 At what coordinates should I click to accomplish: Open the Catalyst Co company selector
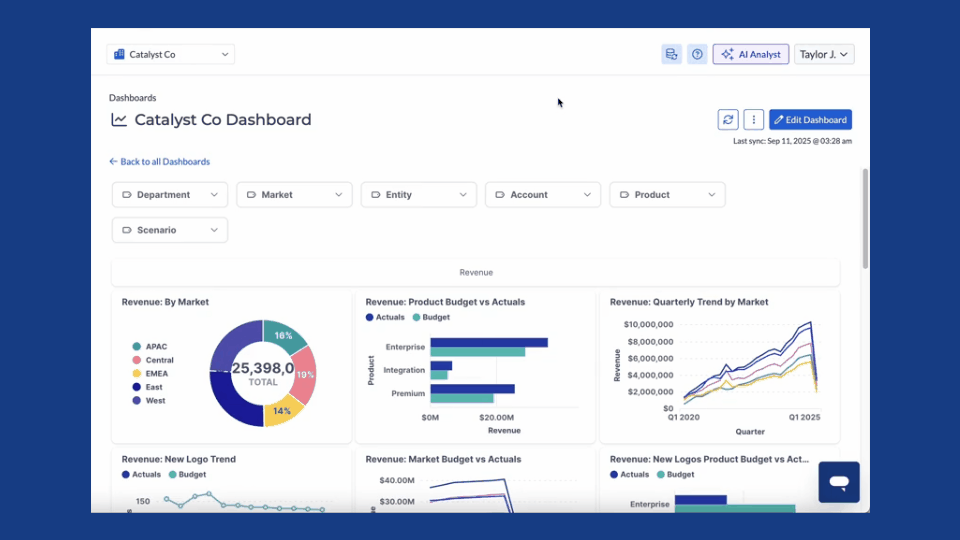click(171, 54)
